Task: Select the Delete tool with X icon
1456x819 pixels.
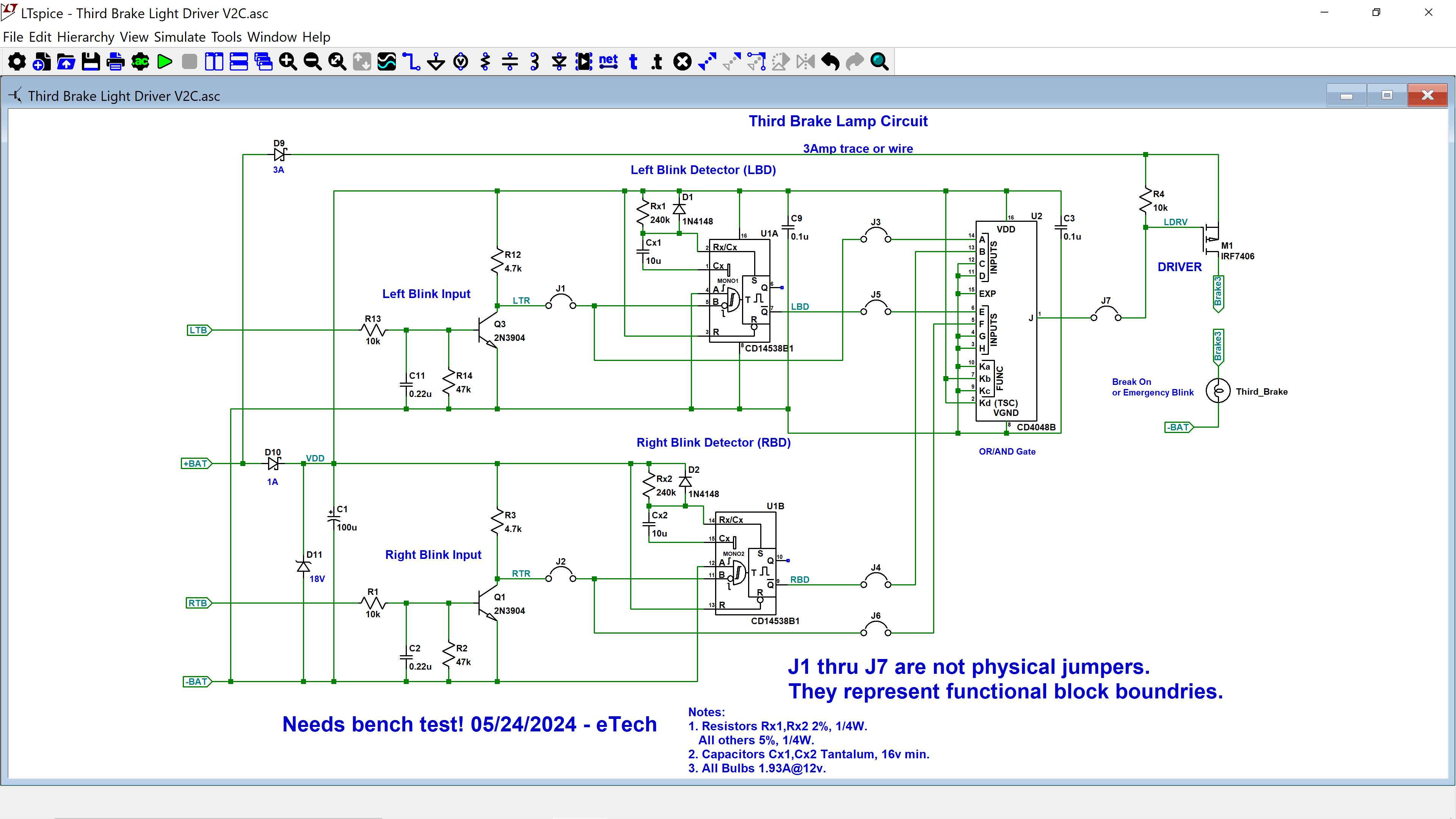Action: pyautogui.click(x=682, y=61)
